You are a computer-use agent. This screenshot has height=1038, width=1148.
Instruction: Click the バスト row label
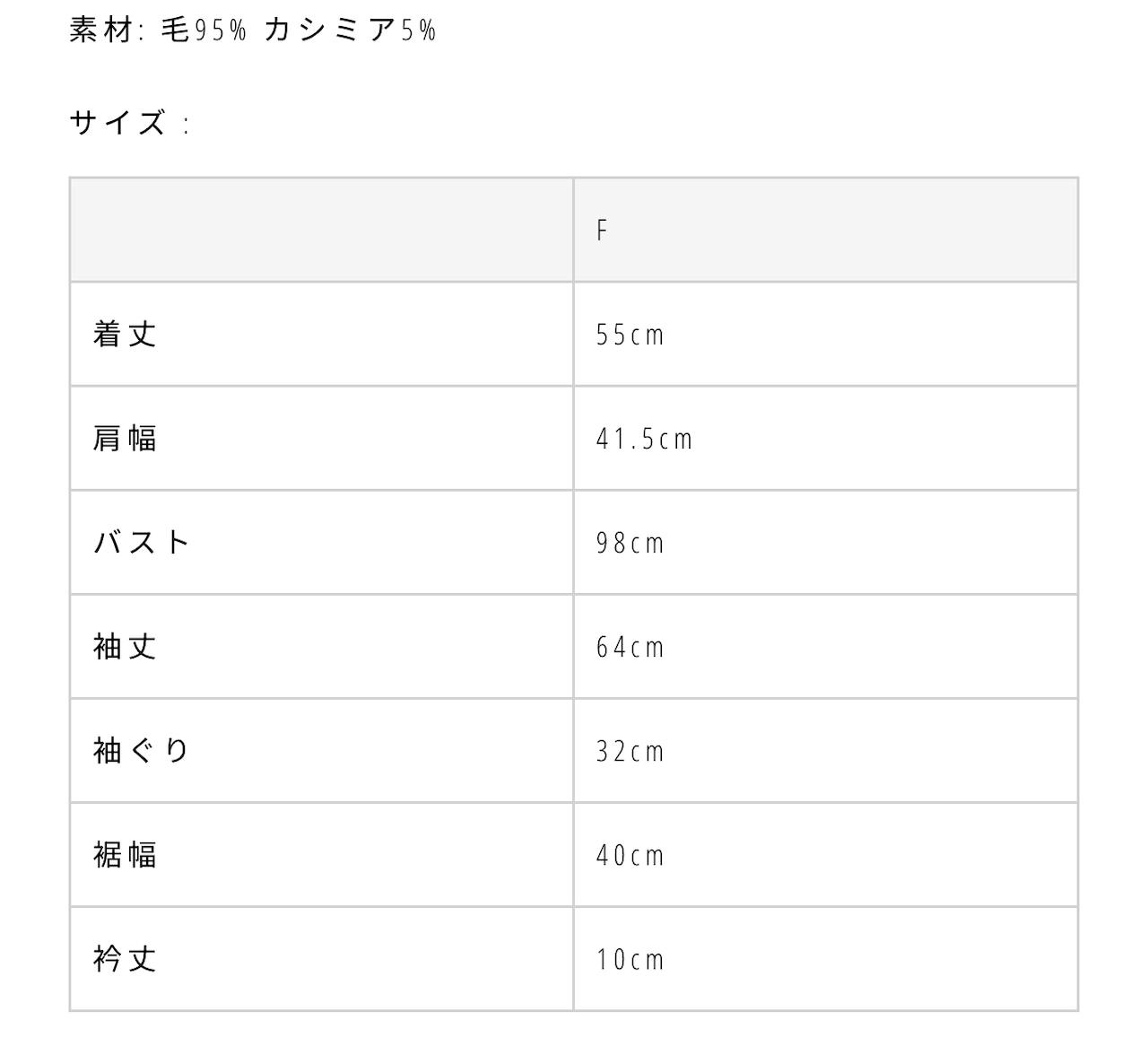[142, 543]
